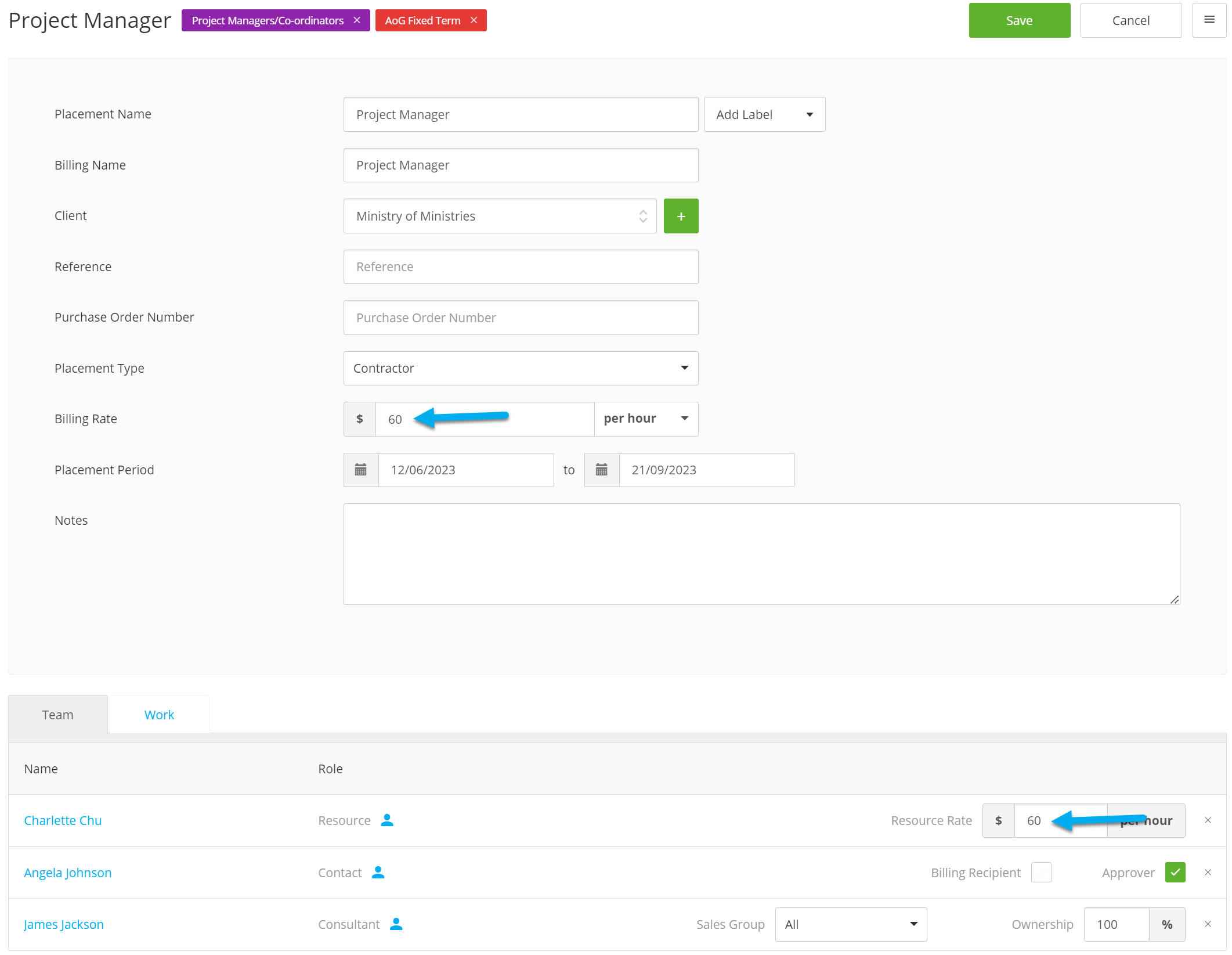Open the hamburger menu beside Cancel
Viewport: 1232px width, 955px height.
(x=1209, y=20)
